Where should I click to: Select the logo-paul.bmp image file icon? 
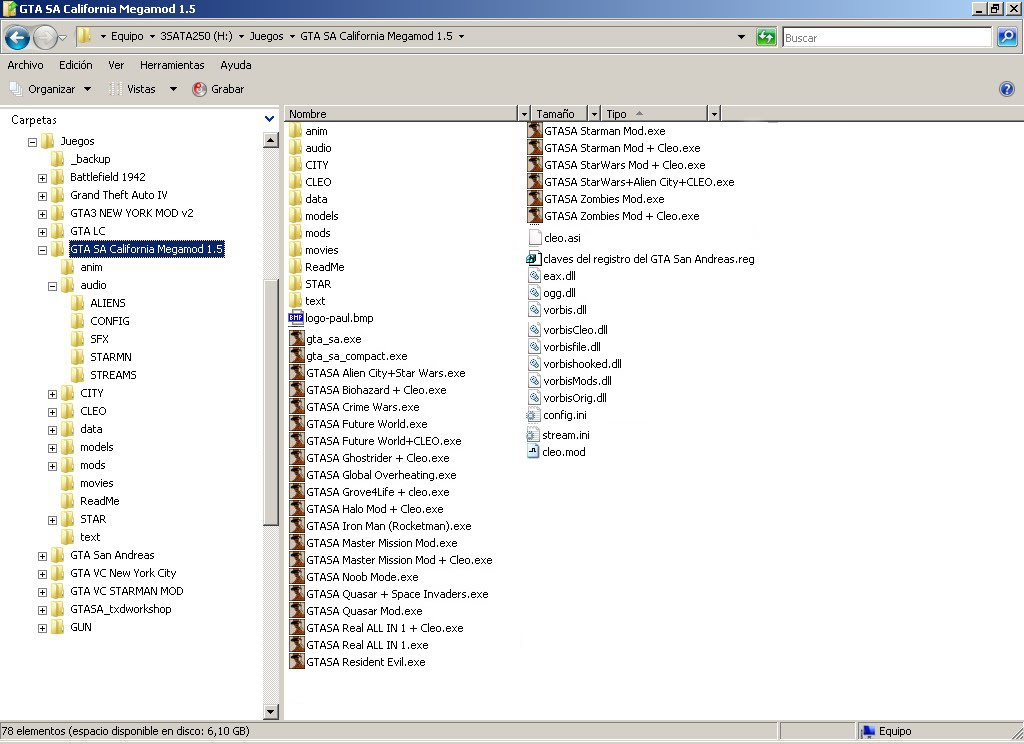point(296,318)
